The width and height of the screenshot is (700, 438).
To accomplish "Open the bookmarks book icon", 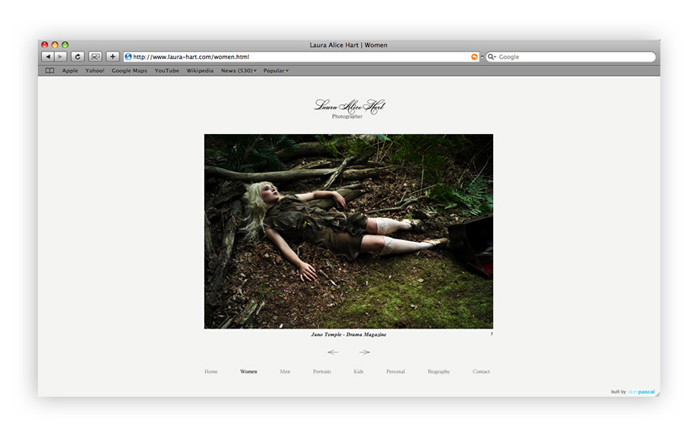I will click(50, 71).
